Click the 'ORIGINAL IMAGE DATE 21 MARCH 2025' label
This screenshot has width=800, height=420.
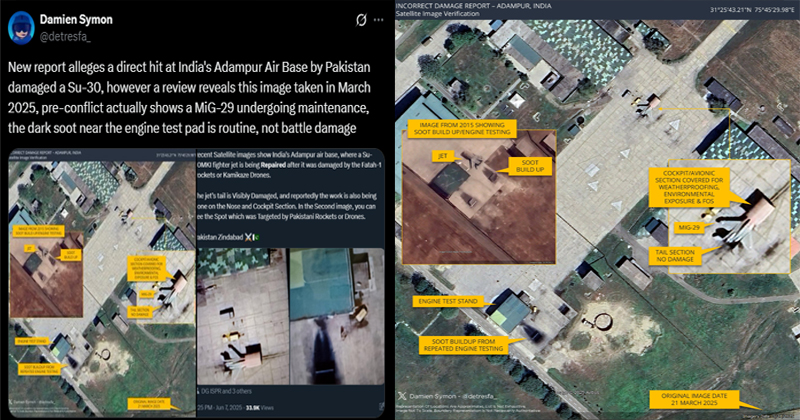click(694, 399)
